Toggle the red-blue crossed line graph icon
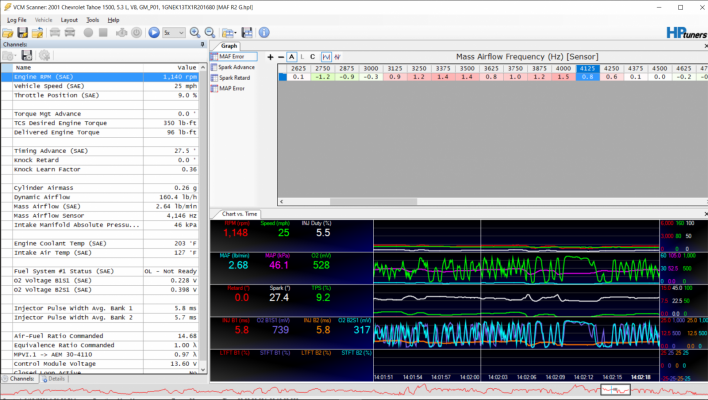This screenshot has height=400, width=708. (x=337, y=57)
